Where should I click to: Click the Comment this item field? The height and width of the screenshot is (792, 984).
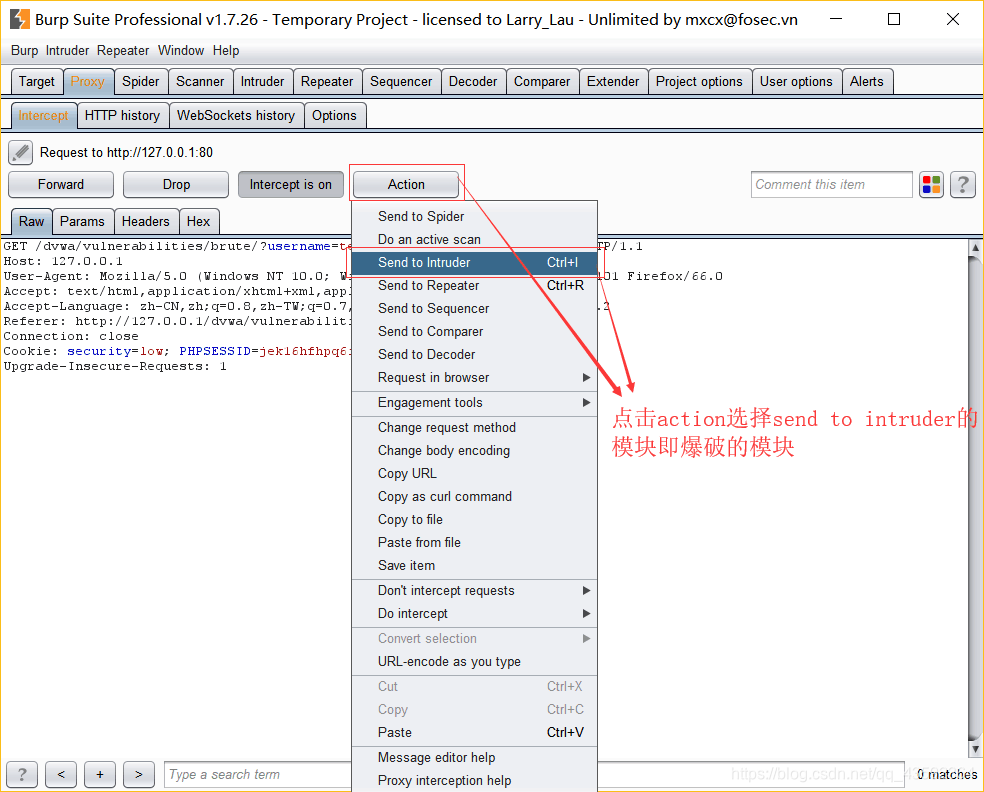coord(832,185)
